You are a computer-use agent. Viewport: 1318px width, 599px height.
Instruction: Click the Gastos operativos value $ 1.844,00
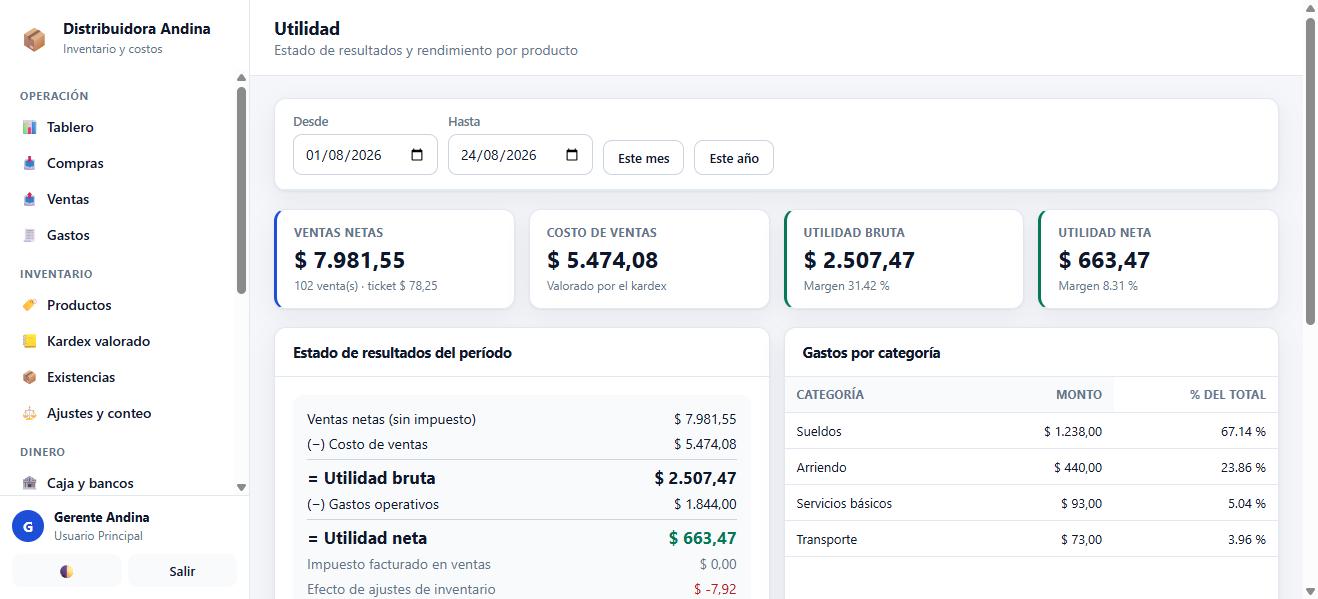[x=705, y=504]
